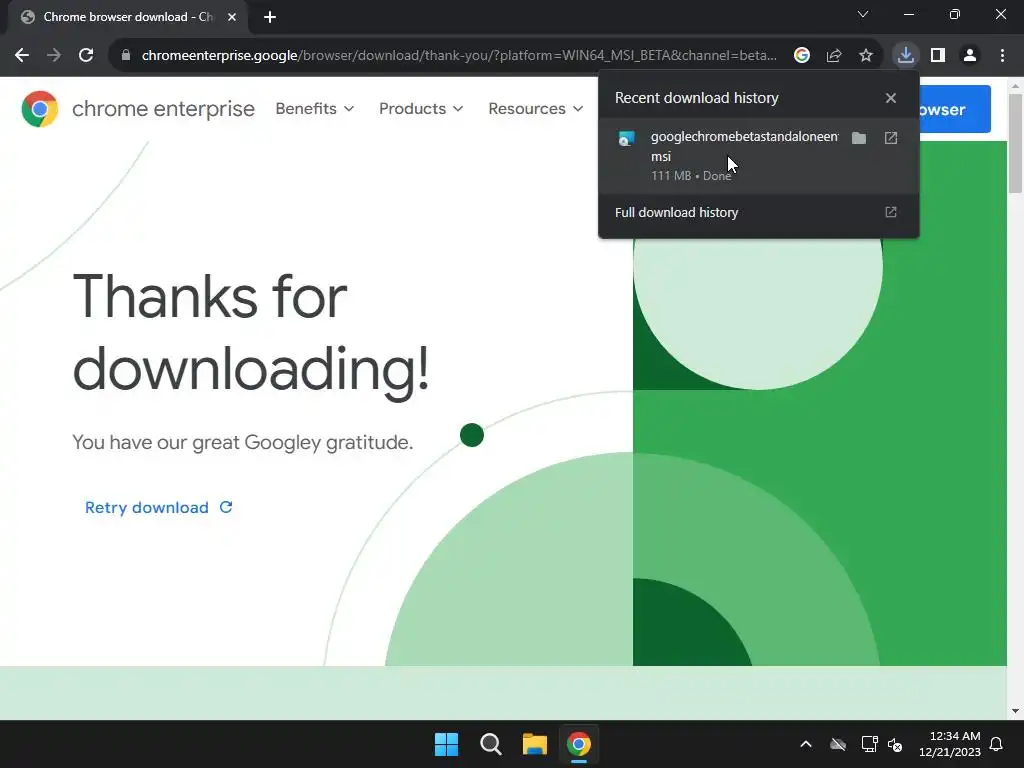The image size is (1024, 768).
Task: Open the notifications bell
Action: point(996,744)
